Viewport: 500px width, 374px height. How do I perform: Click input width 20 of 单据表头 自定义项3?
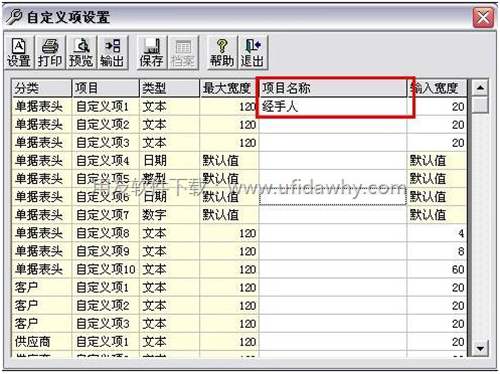point(437,143)
